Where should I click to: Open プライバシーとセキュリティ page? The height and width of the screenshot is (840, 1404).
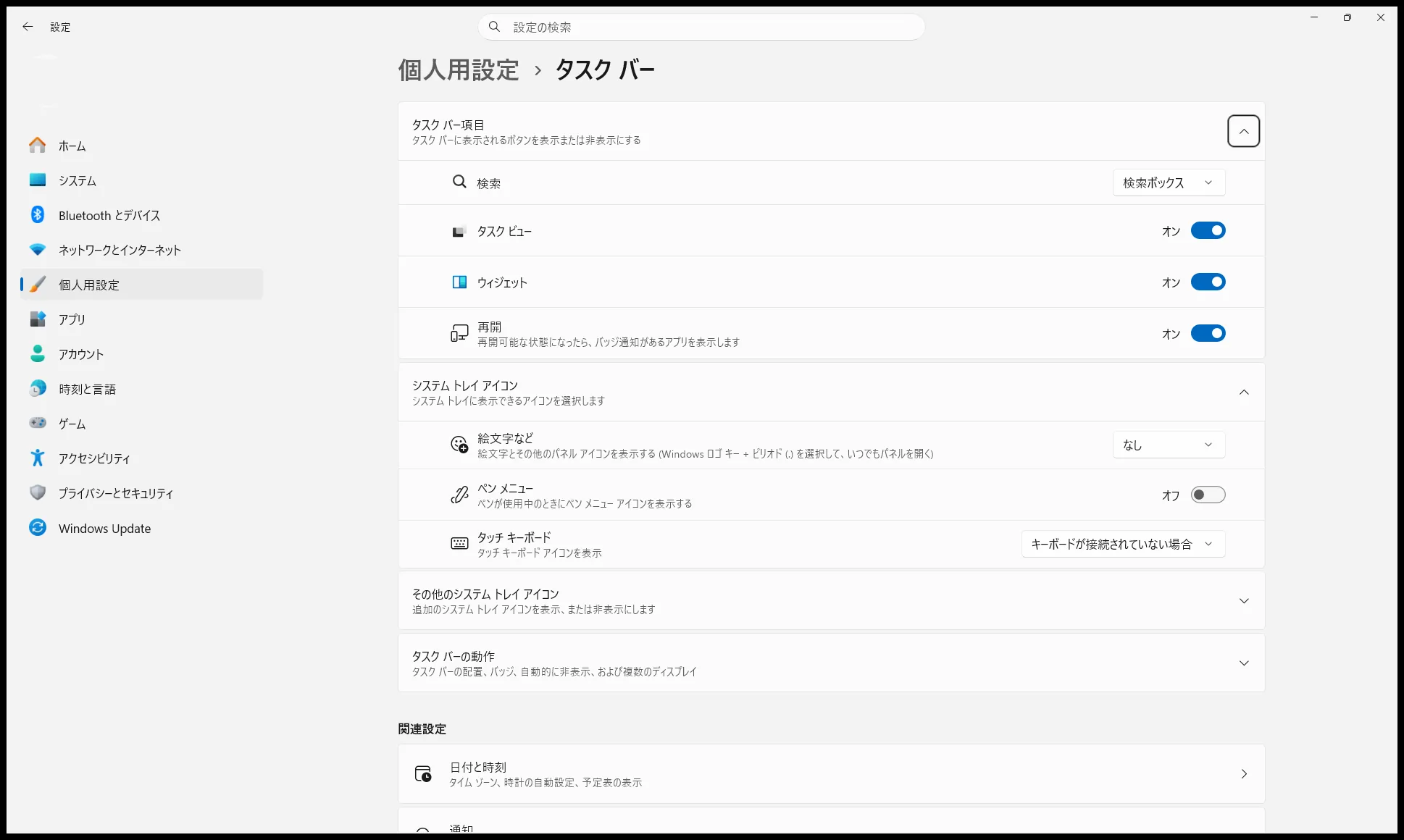(141, 493)
